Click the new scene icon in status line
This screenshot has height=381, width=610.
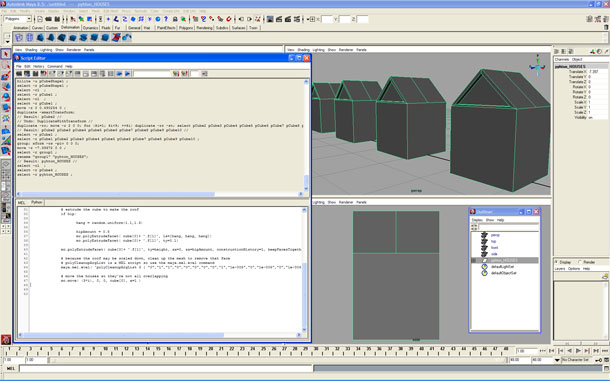[40, 19]
